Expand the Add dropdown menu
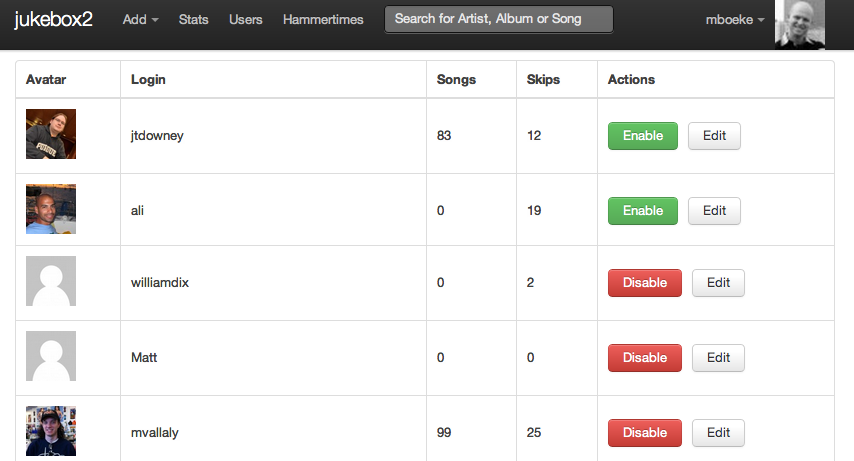 [141, 20]
